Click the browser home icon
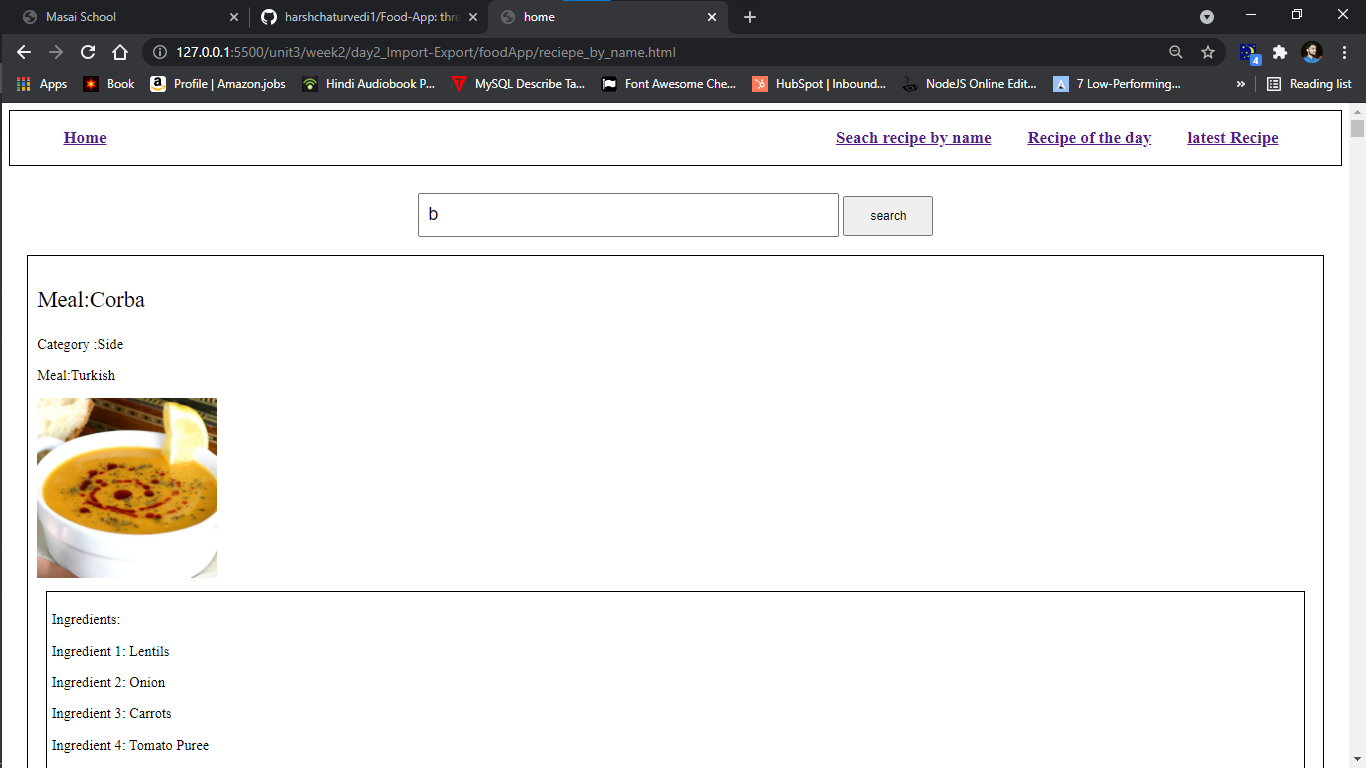The width and height of the screenshot is (1366, 768). pos(120,52)
